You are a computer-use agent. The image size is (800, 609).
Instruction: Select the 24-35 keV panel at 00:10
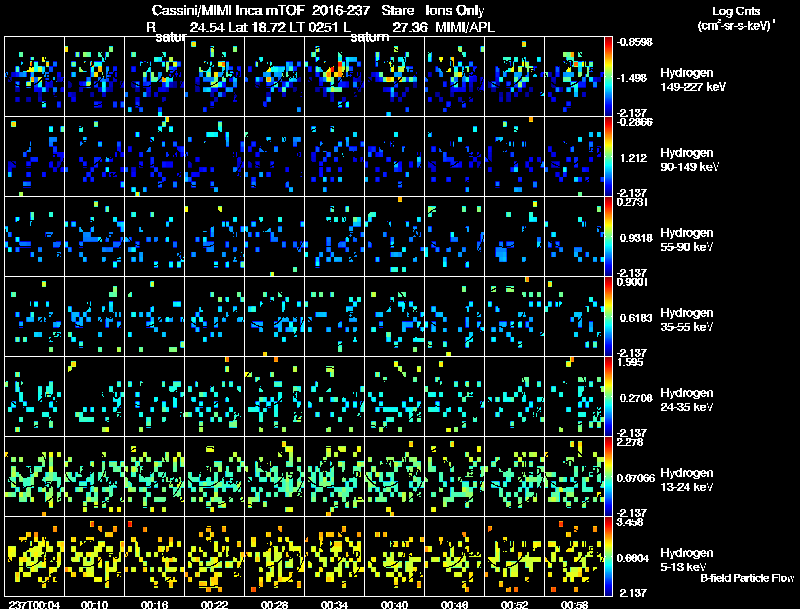click(x=94, y=396)
